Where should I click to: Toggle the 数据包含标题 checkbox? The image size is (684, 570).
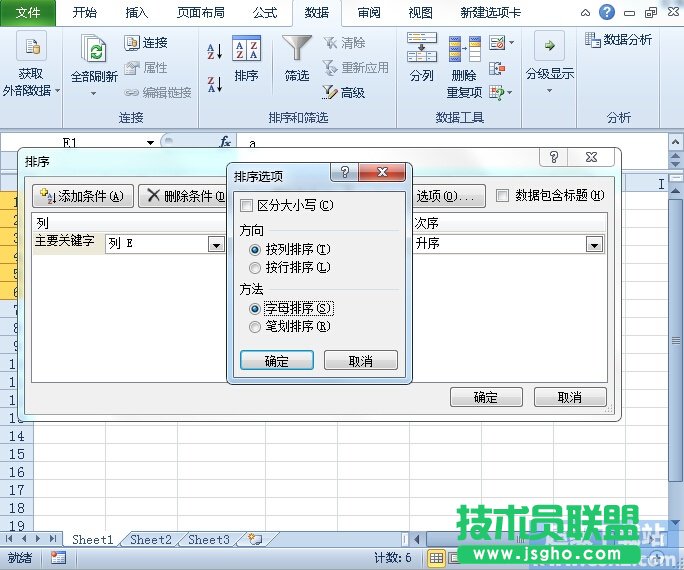pyautogui.click(x=503, y=196)
